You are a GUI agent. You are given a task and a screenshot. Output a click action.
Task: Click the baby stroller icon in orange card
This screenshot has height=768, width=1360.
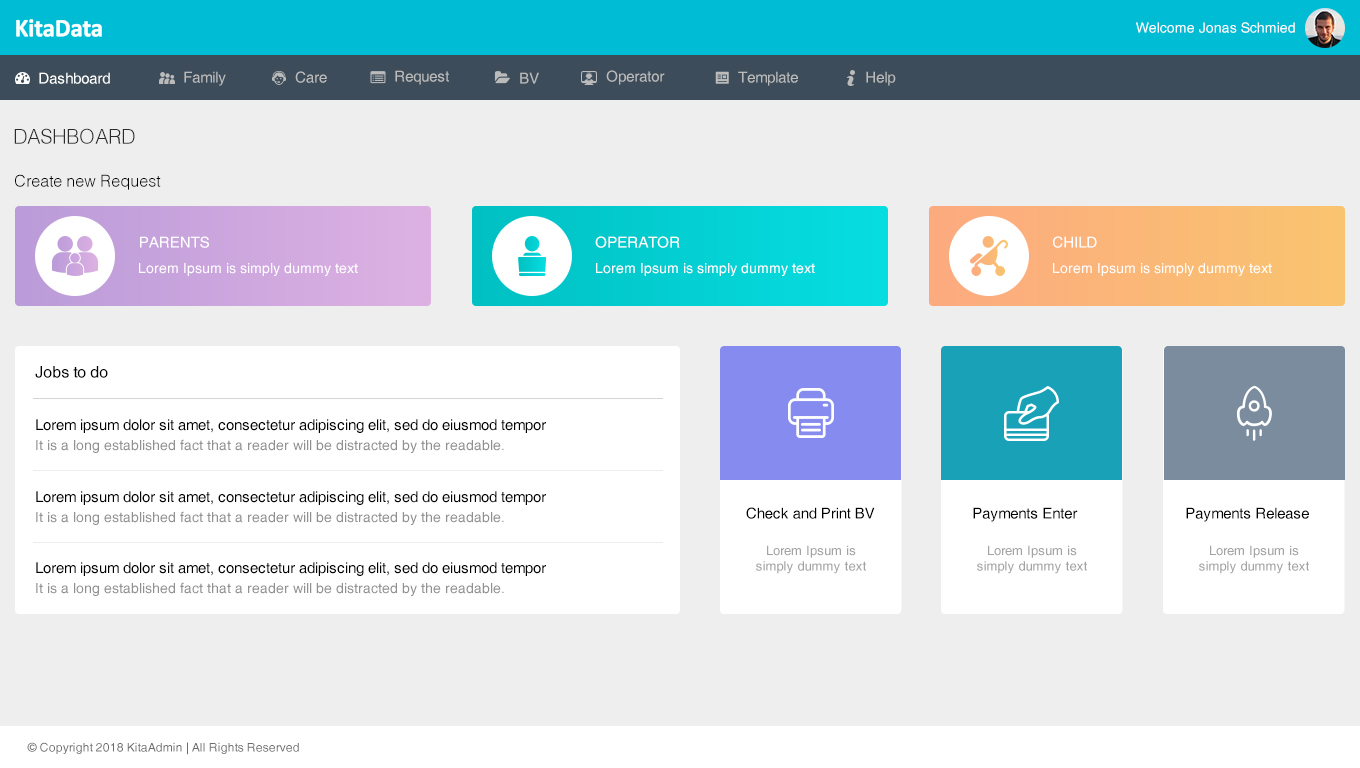(988, 256)
